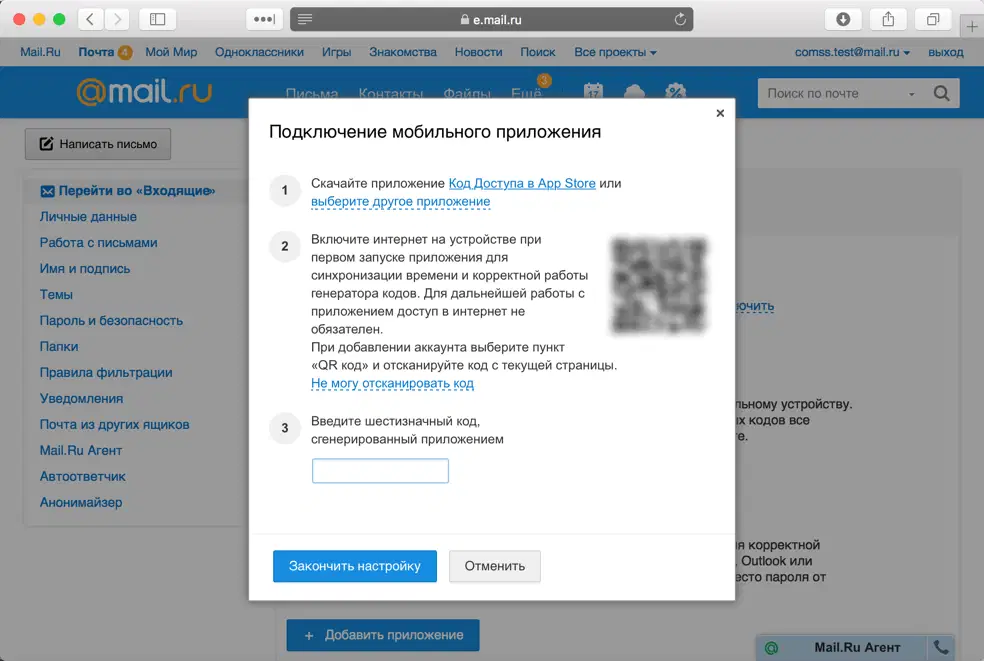984x661 pixels.
Task: Expand the comss.test@mail.ru account dropdown
Action: point(848,51)
